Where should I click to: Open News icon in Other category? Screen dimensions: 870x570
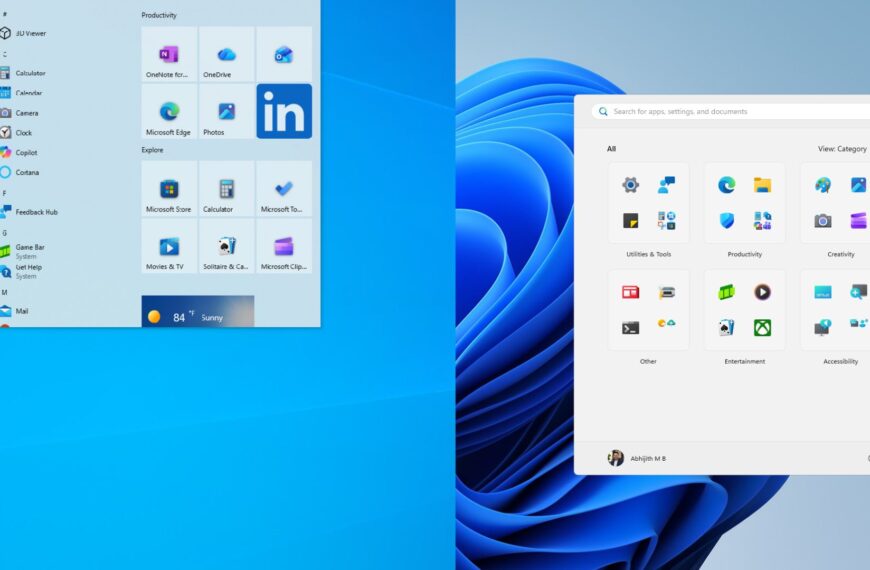(x=630, y=292)
